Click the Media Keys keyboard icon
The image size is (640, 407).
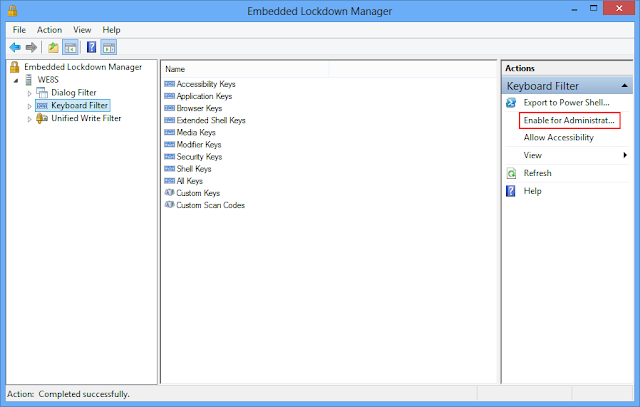coord(169,132)
